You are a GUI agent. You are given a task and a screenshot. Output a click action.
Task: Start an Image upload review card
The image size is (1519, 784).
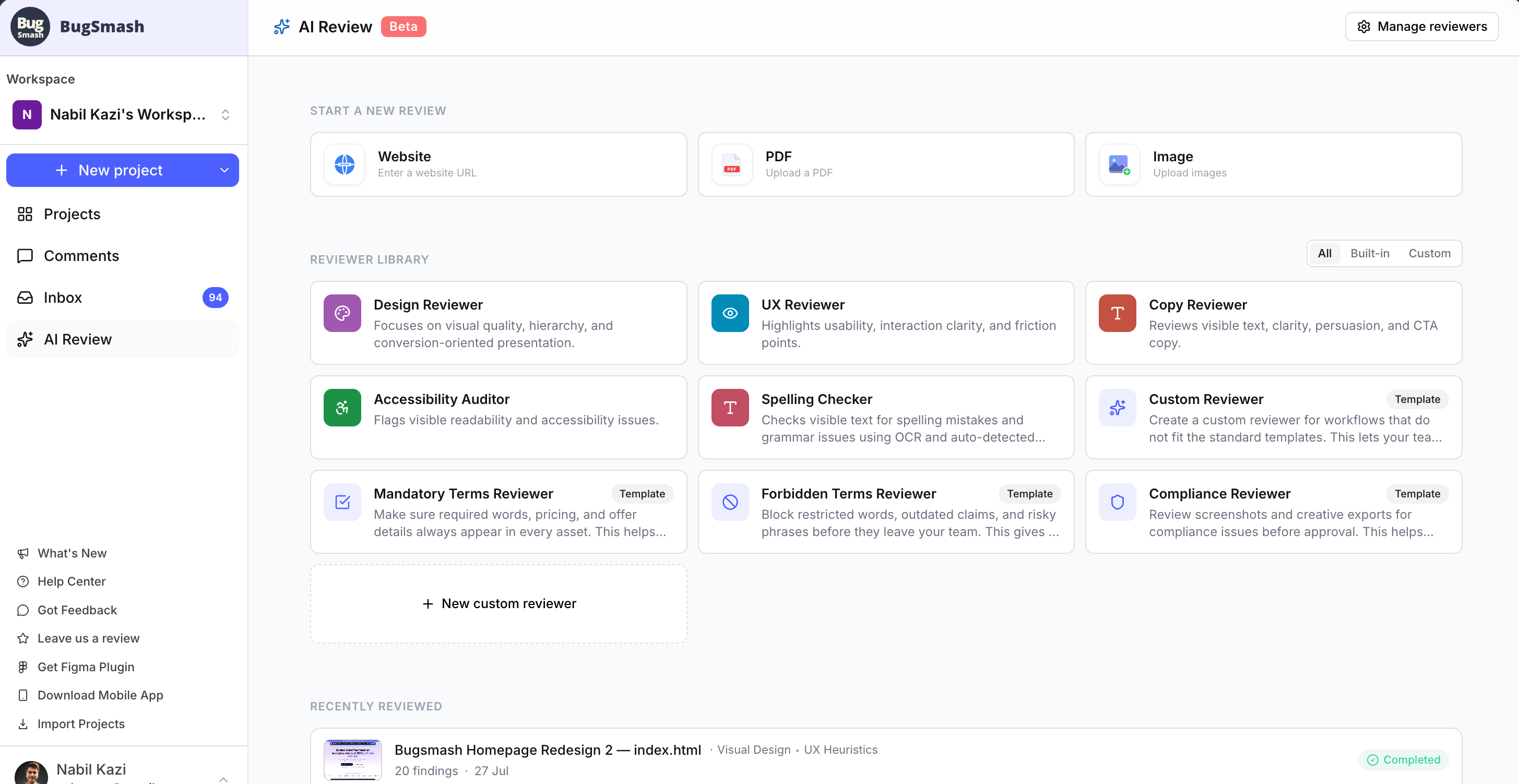point(1273,164)
